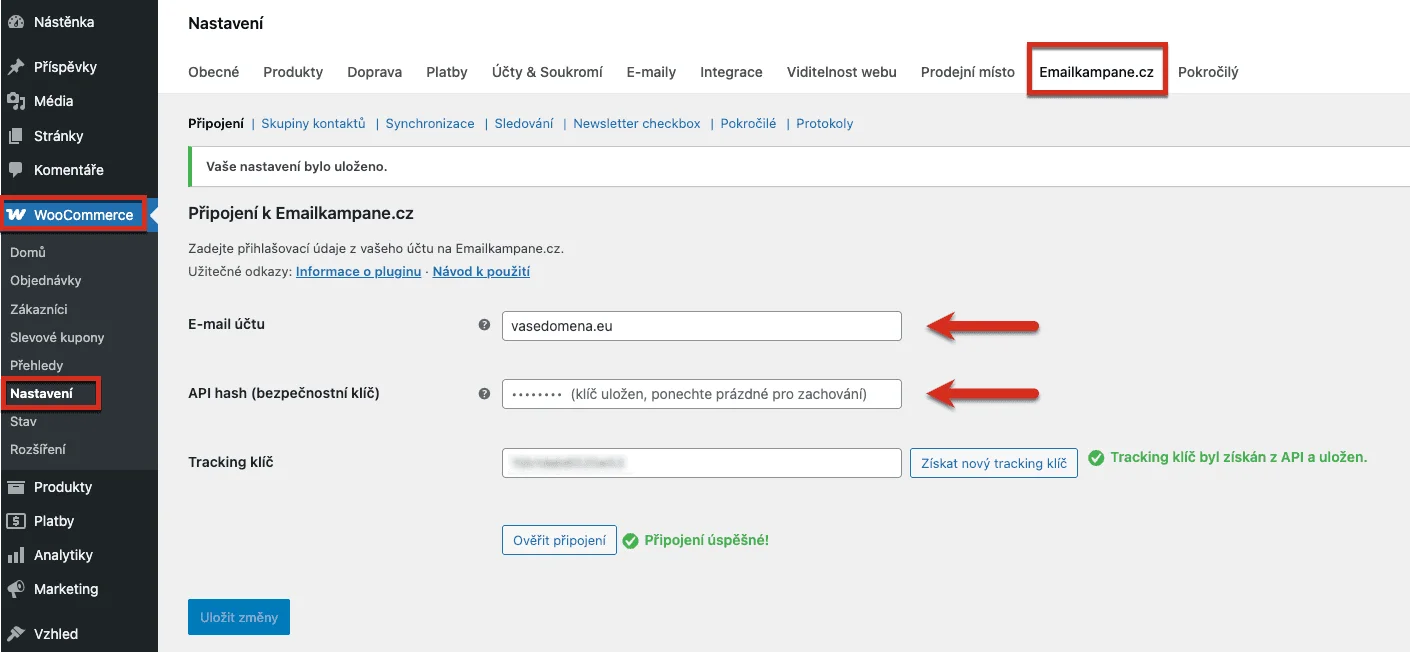Click 'Vaše nastavení bylo uloženo.' notice text
This screenshot has width=1410, height=652.
[296, 167]
